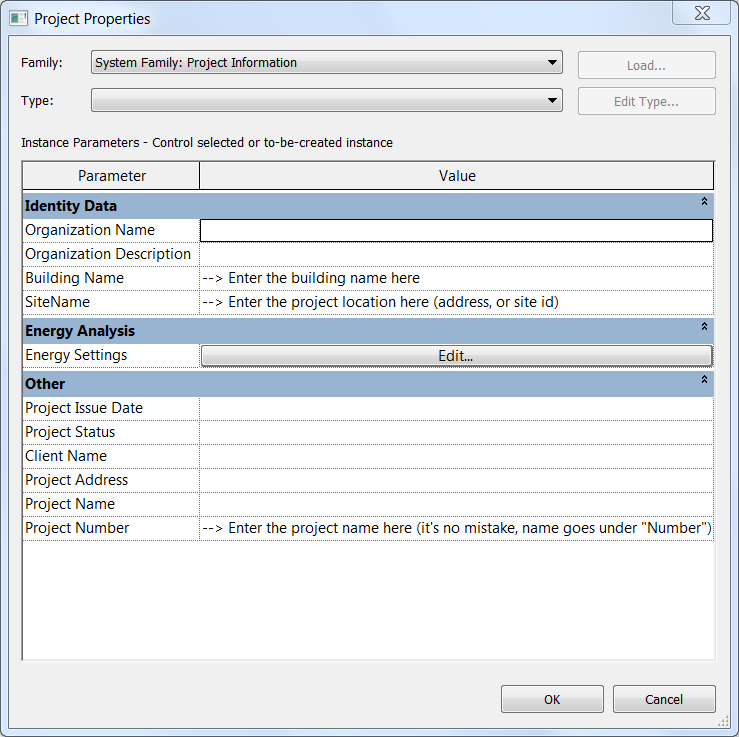This screenshot has height=737, width=739.
Task: Click the Value column header
Action: tap(457, 176)
